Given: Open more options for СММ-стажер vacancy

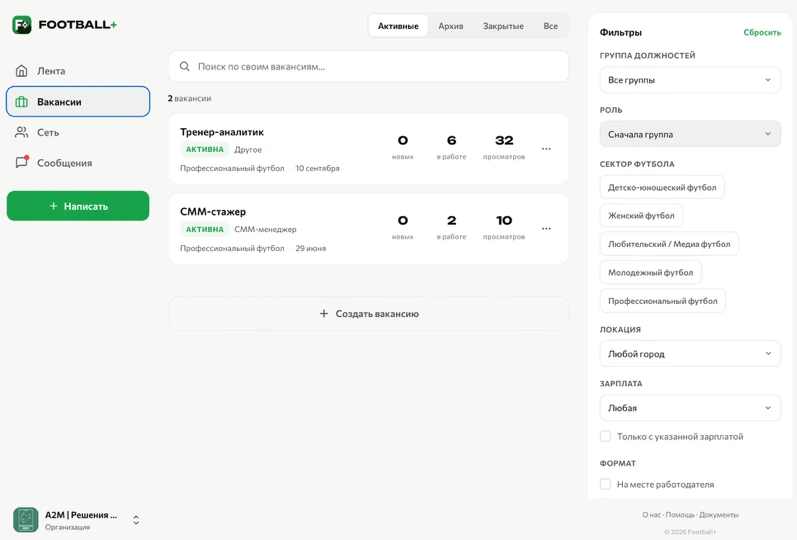Looking at the screenshot, I should click(546, 229).
